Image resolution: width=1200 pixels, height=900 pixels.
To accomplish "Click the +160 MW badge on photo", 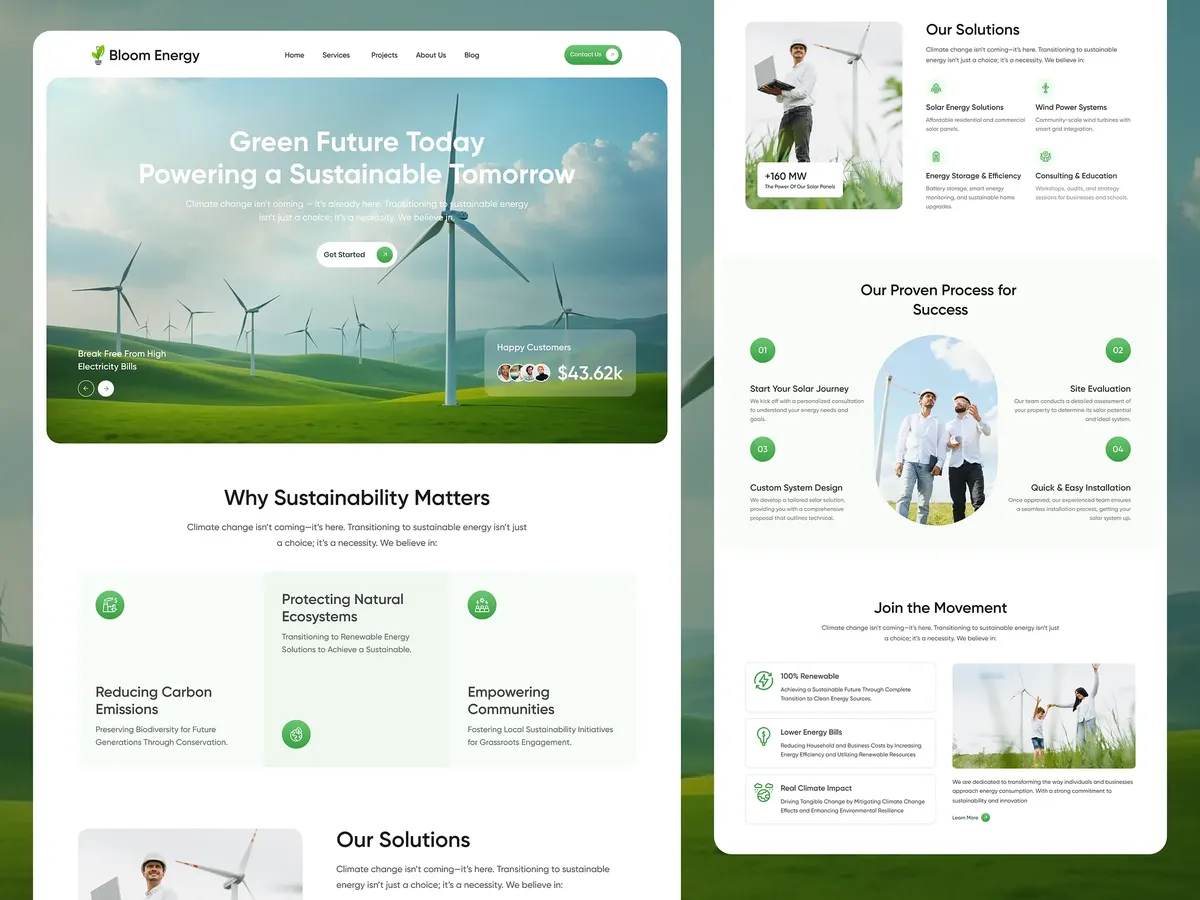I will click(x=800, y=180).
